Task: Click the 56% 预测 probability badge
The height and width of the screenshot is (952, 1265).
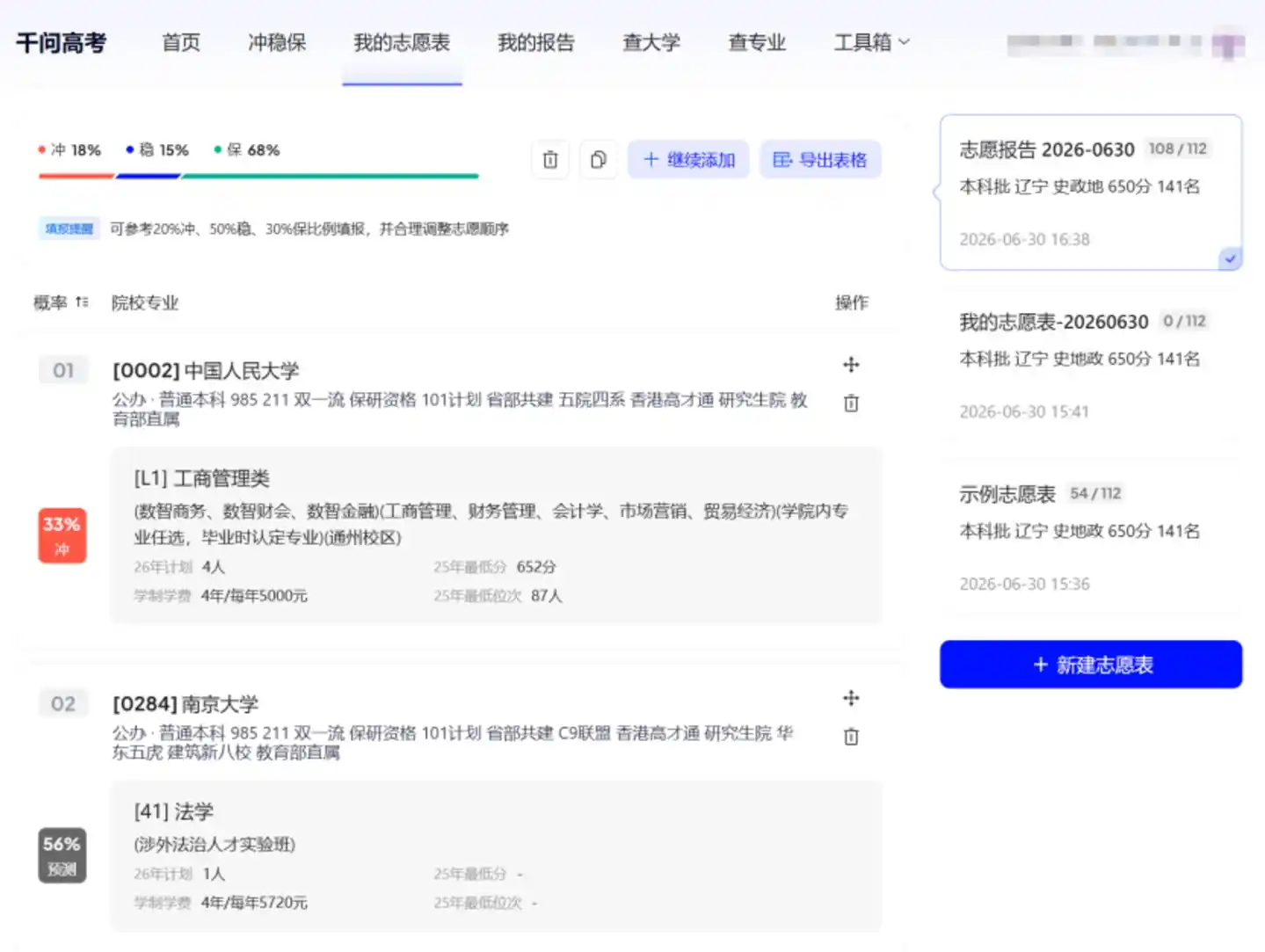Action: [x=62, y=855]
